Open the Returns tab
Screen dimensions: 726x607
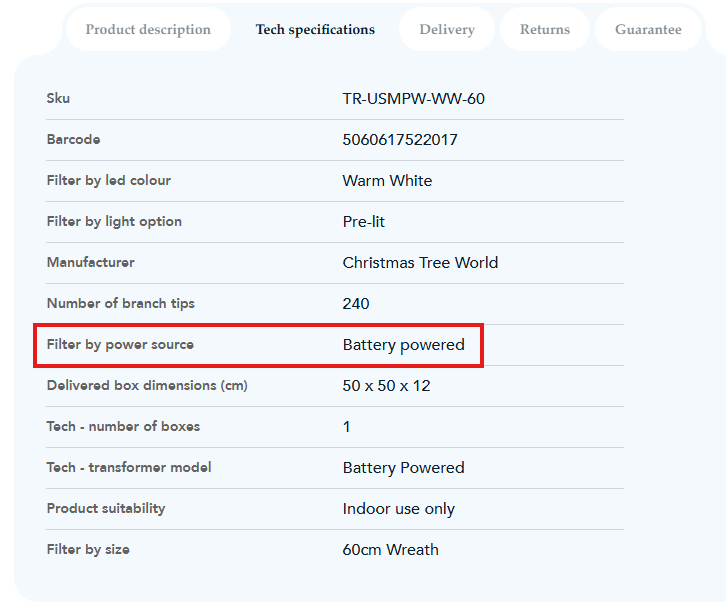[545, 29]
